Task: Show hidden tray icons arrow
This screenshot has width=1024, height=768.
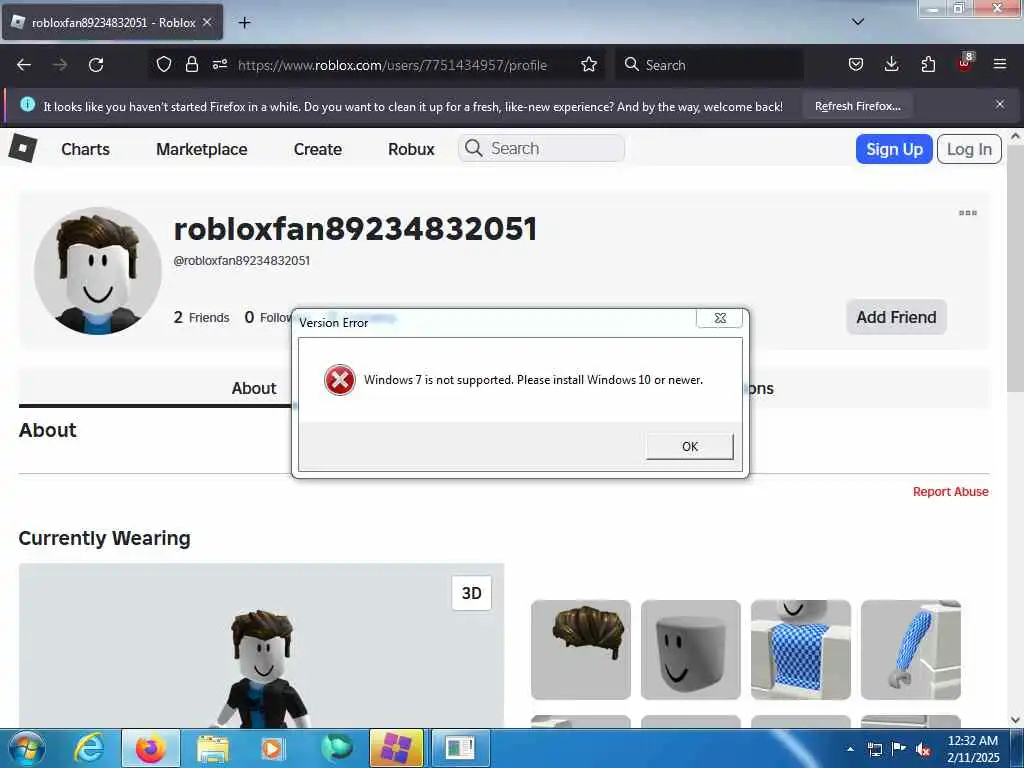Action: click(x=850, y=749)
